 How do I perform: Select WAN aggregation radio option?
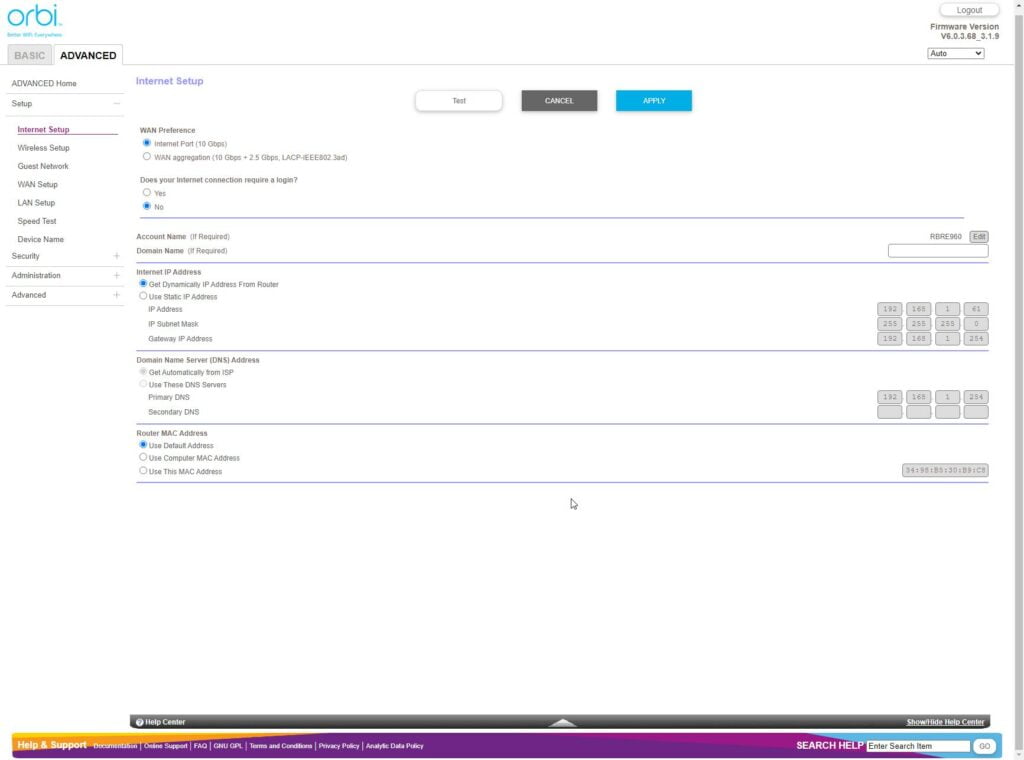pos(147,157)
